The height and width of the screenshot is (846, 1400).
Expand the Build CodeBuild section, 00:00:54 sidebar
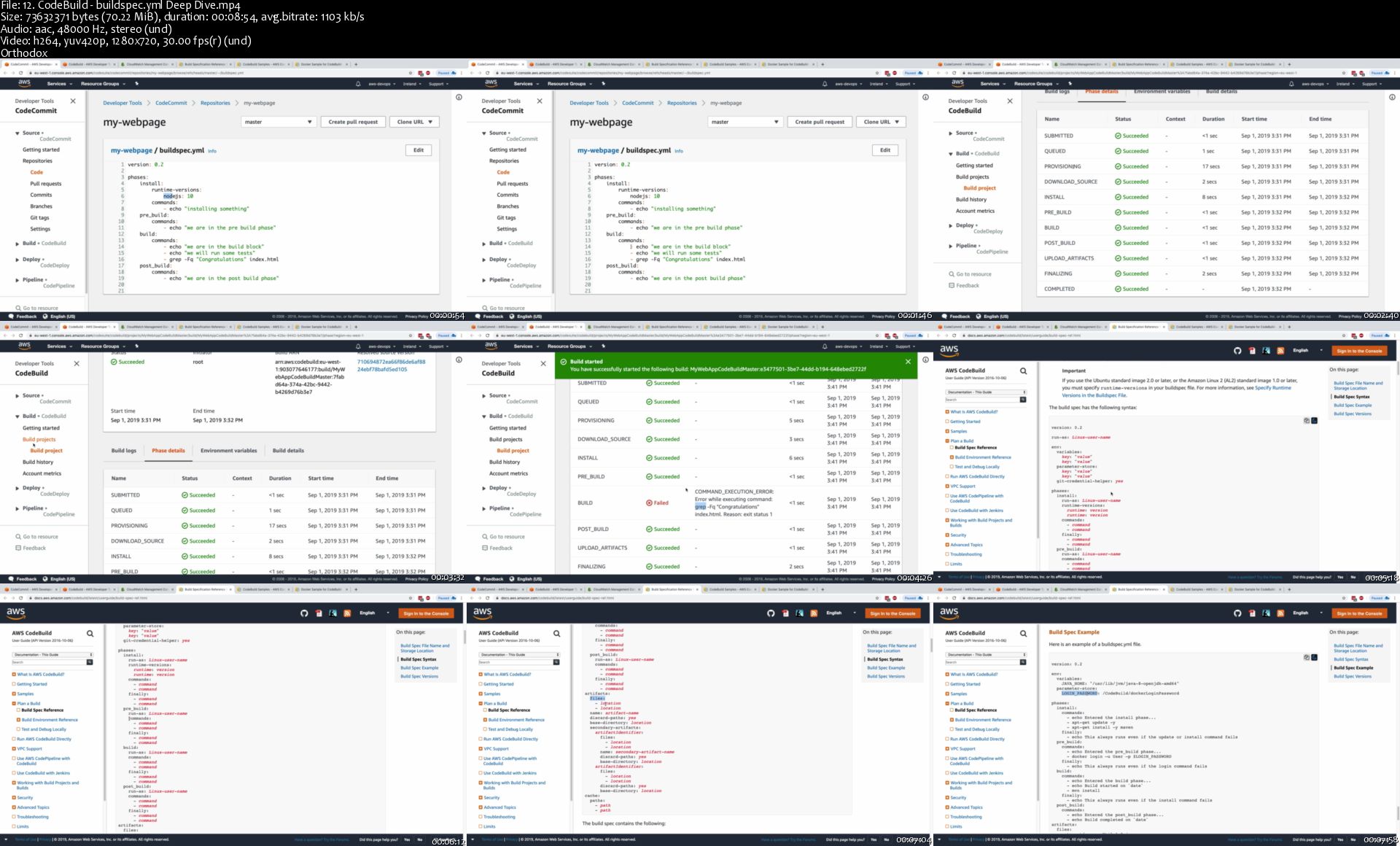17,244
